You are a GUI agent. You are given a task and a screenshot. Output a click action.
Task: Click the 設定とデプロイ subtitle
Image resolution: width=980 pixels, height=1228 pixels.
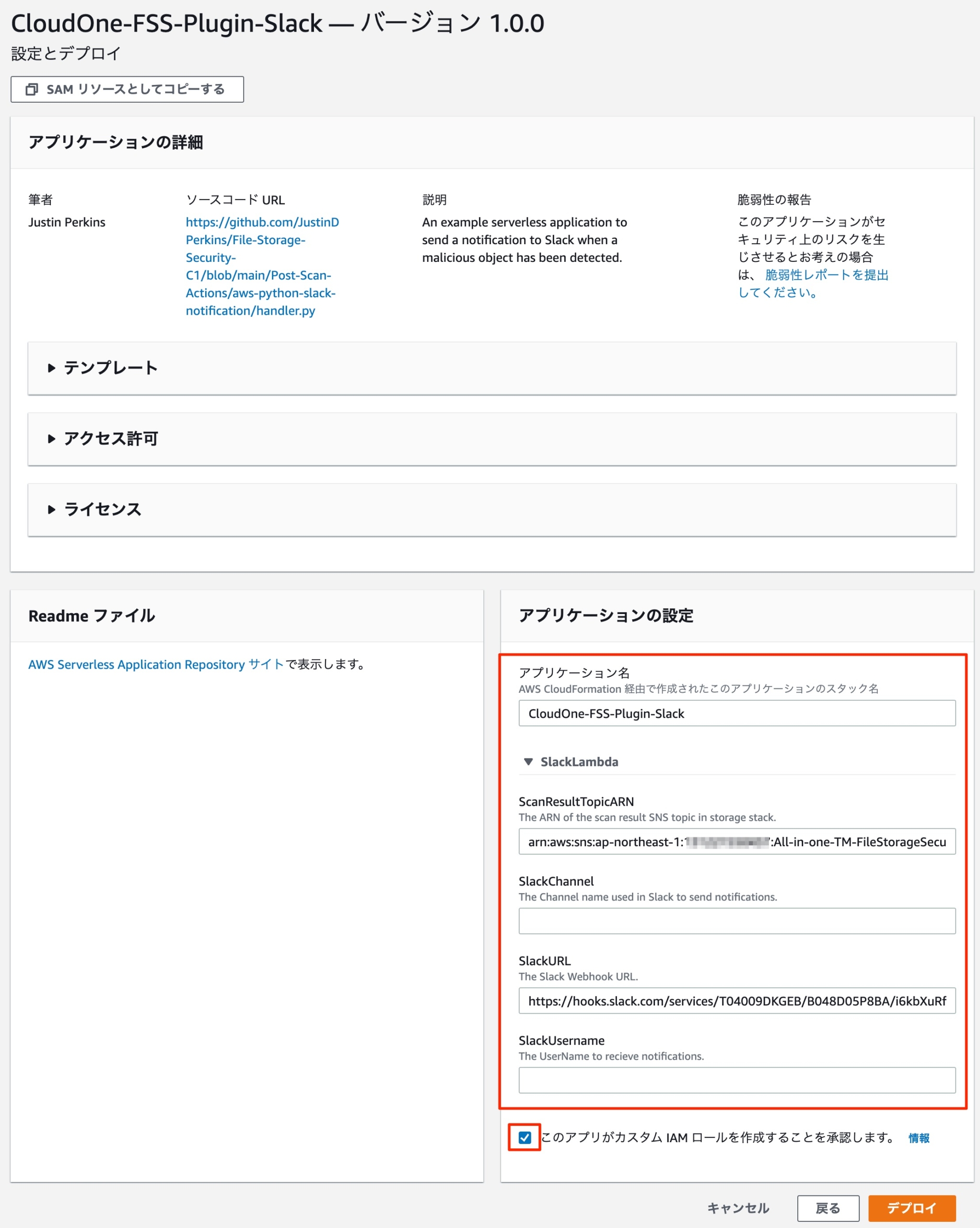point(66,54)
